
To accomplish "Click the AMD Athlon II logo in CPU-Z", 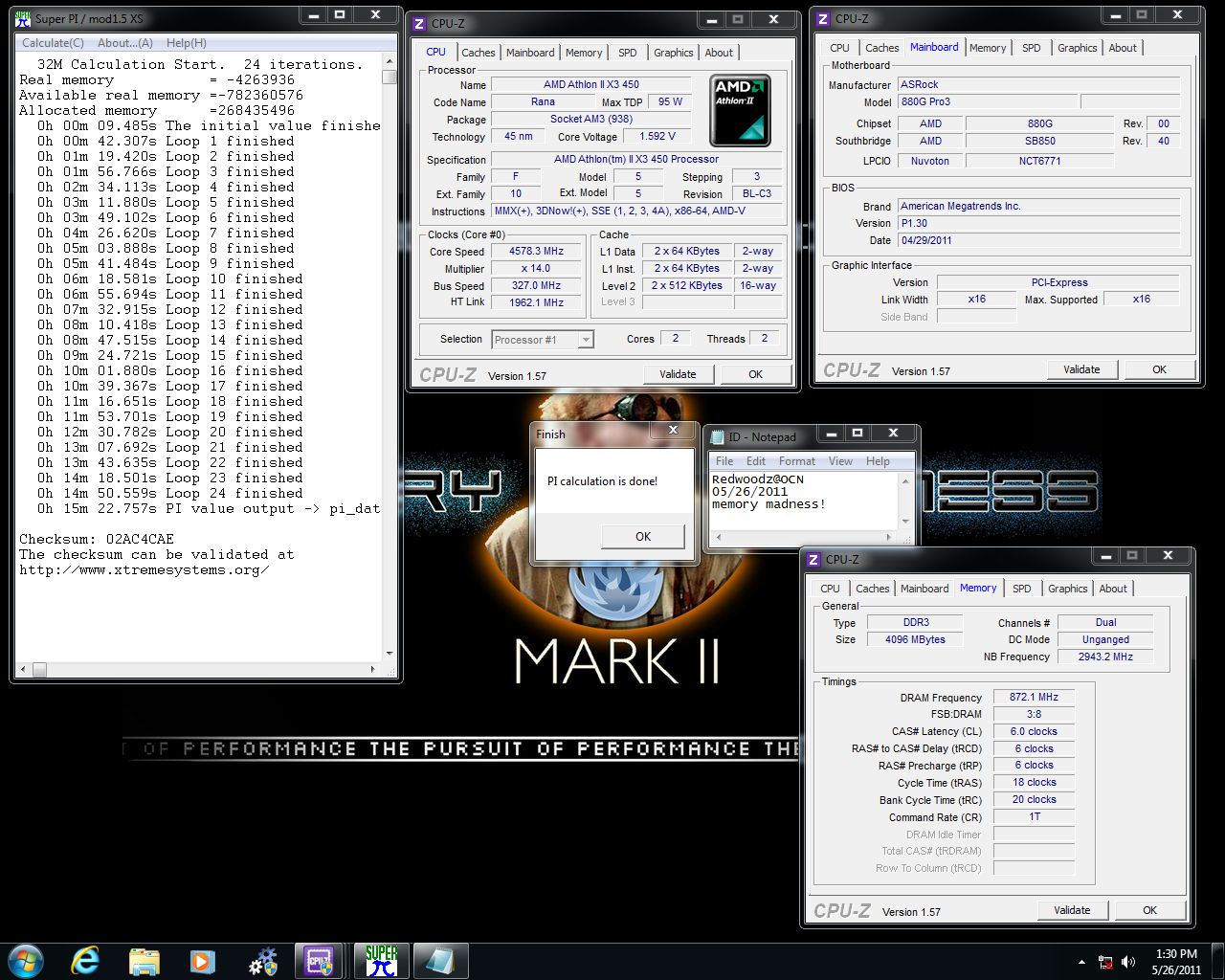I will (x=740, y=110).
